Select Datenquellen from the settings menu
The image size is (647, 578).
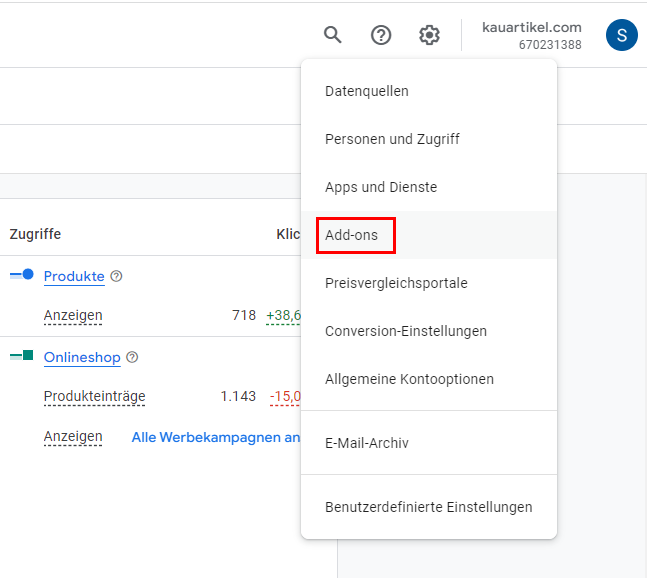tap(366, 91)
